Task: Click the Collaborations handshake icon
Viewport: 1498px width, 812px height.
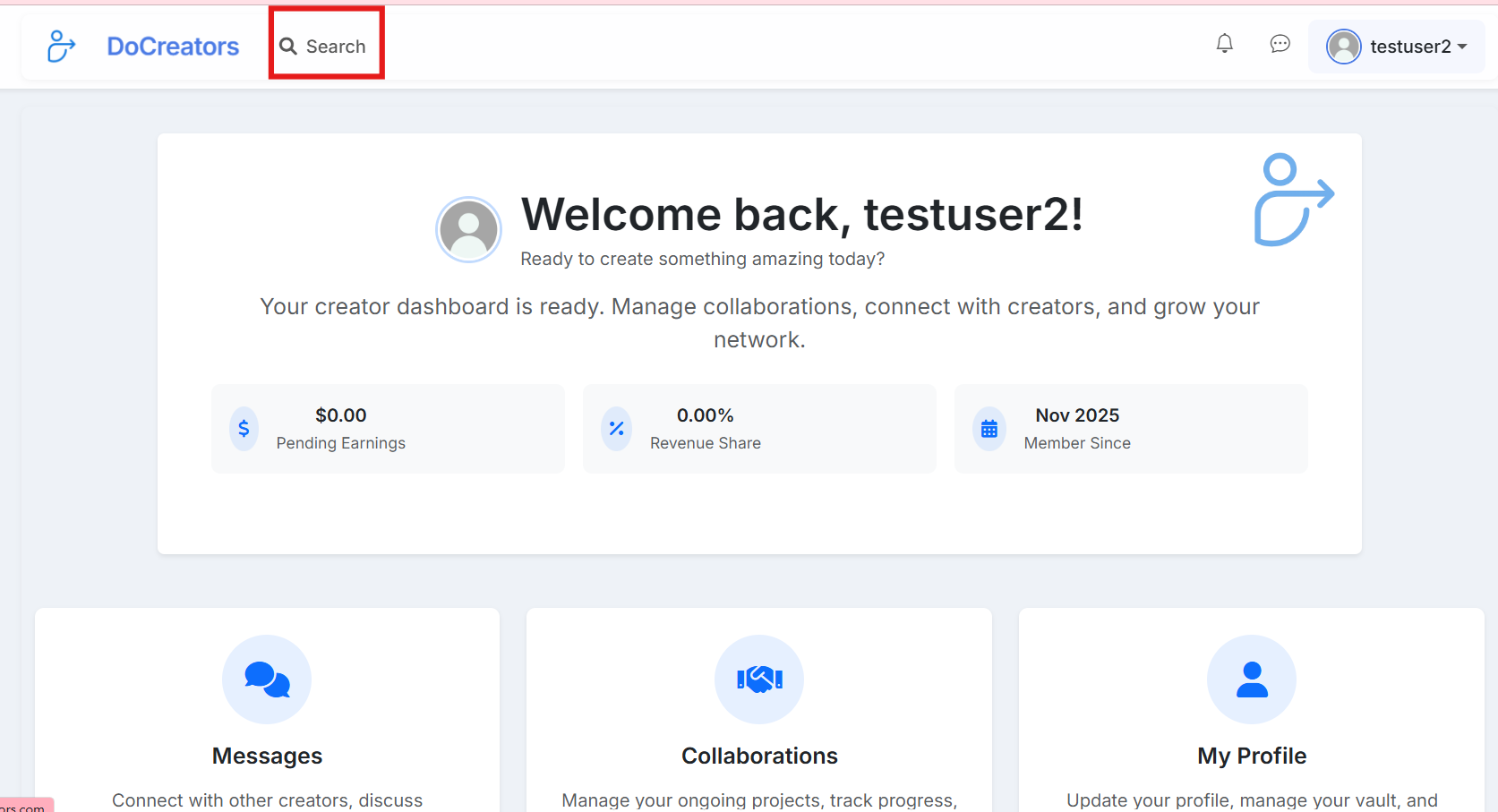Action: pos(759,680)
